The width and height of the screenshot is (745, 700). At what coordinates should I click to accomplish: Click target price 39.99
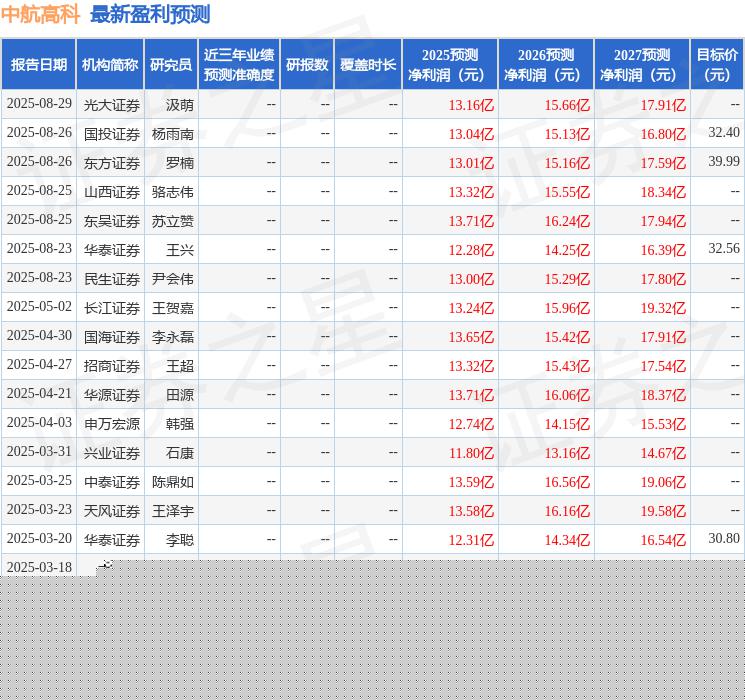tap(724, 162)
